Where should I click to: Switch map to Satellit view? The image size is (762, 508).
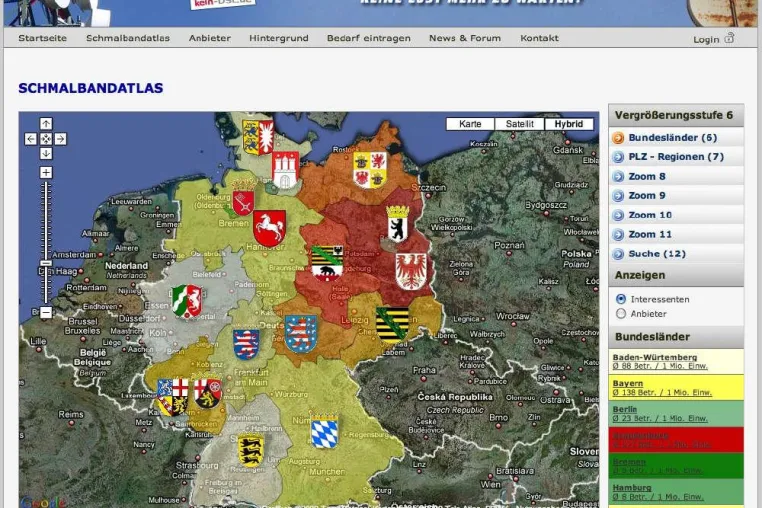pyautogui.click(x=520, y=124)
